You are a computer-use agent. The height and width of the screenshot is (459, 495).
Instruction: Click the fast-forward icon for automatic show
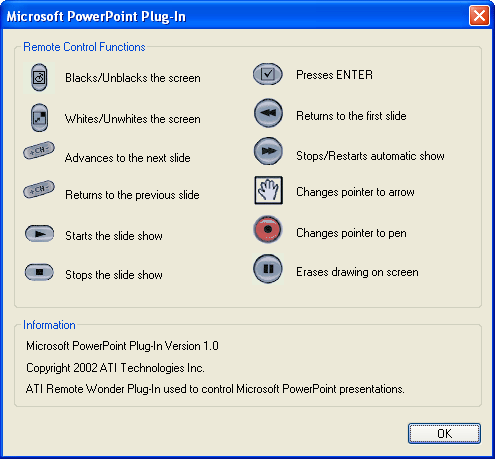[x=268, y=151]
